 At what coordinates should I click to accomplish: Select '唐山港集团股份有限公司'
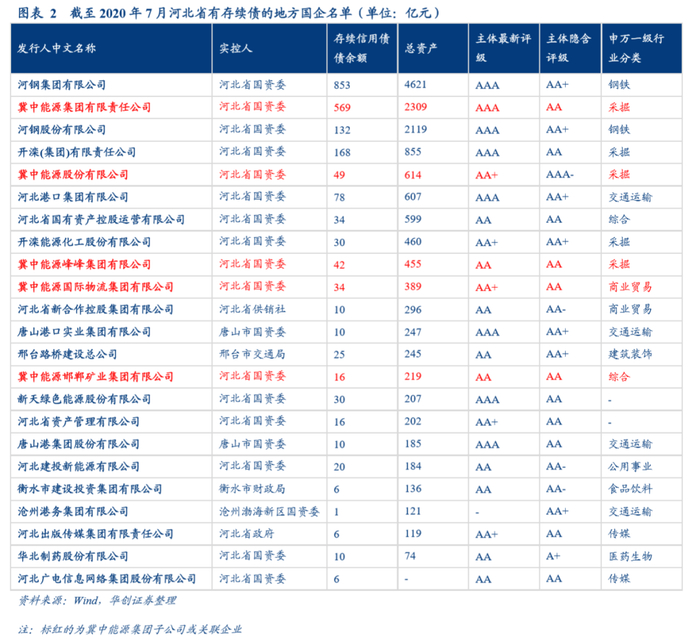pyautogui.click(x=79, y=444)
